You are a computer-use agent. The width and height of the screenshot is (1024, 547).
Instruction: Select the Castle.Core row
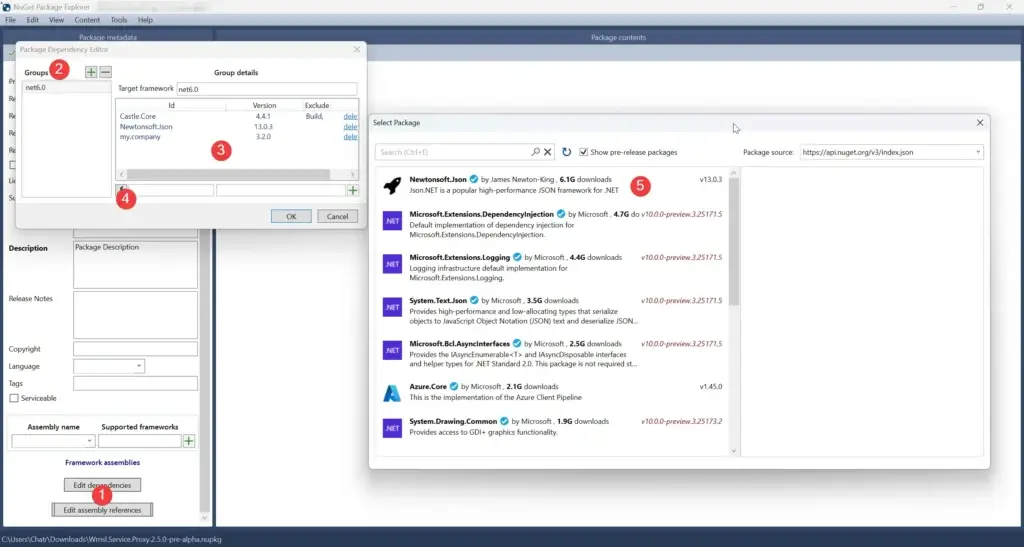(237, 116)
